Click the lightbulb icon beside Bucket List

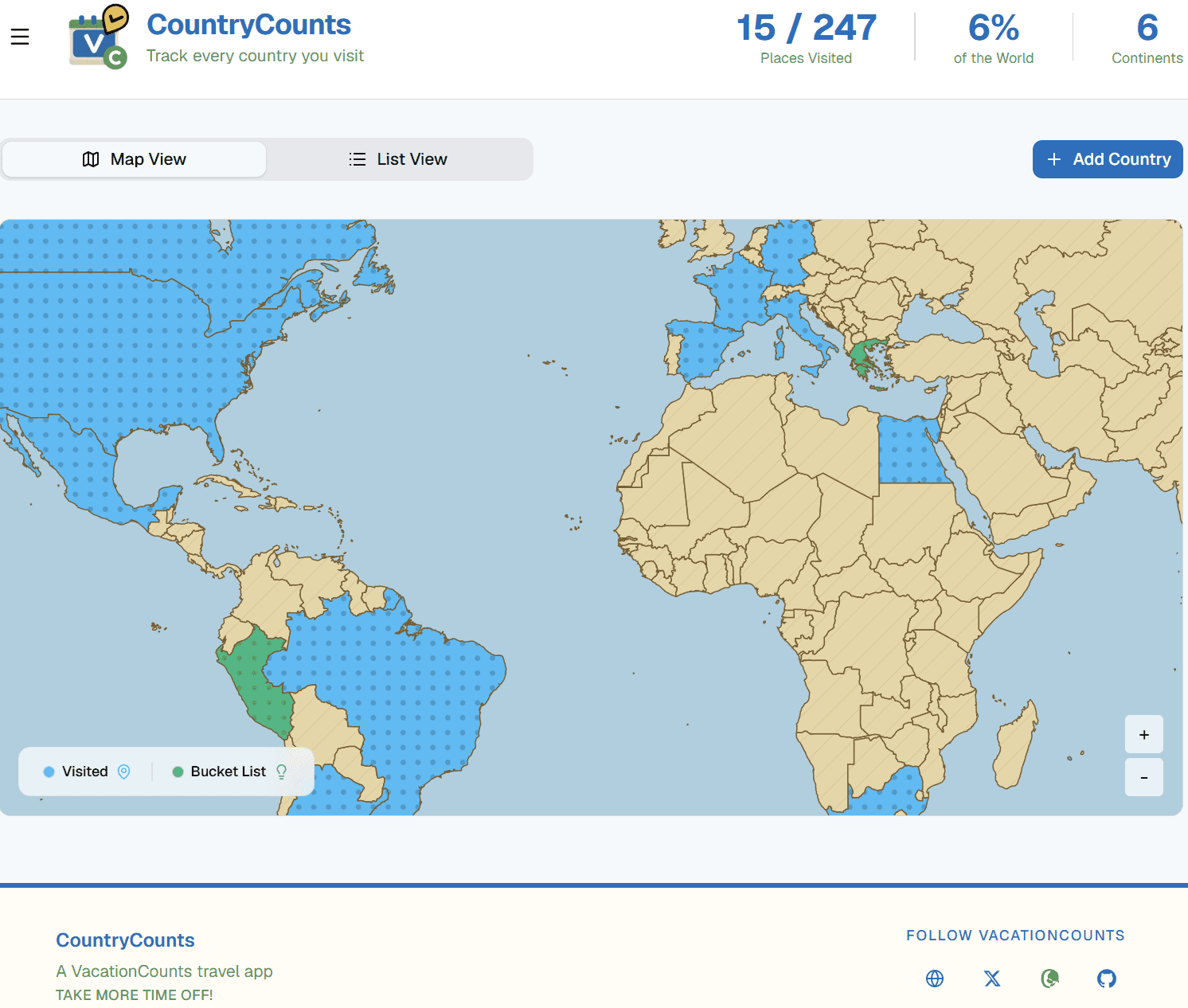[281, 772]
